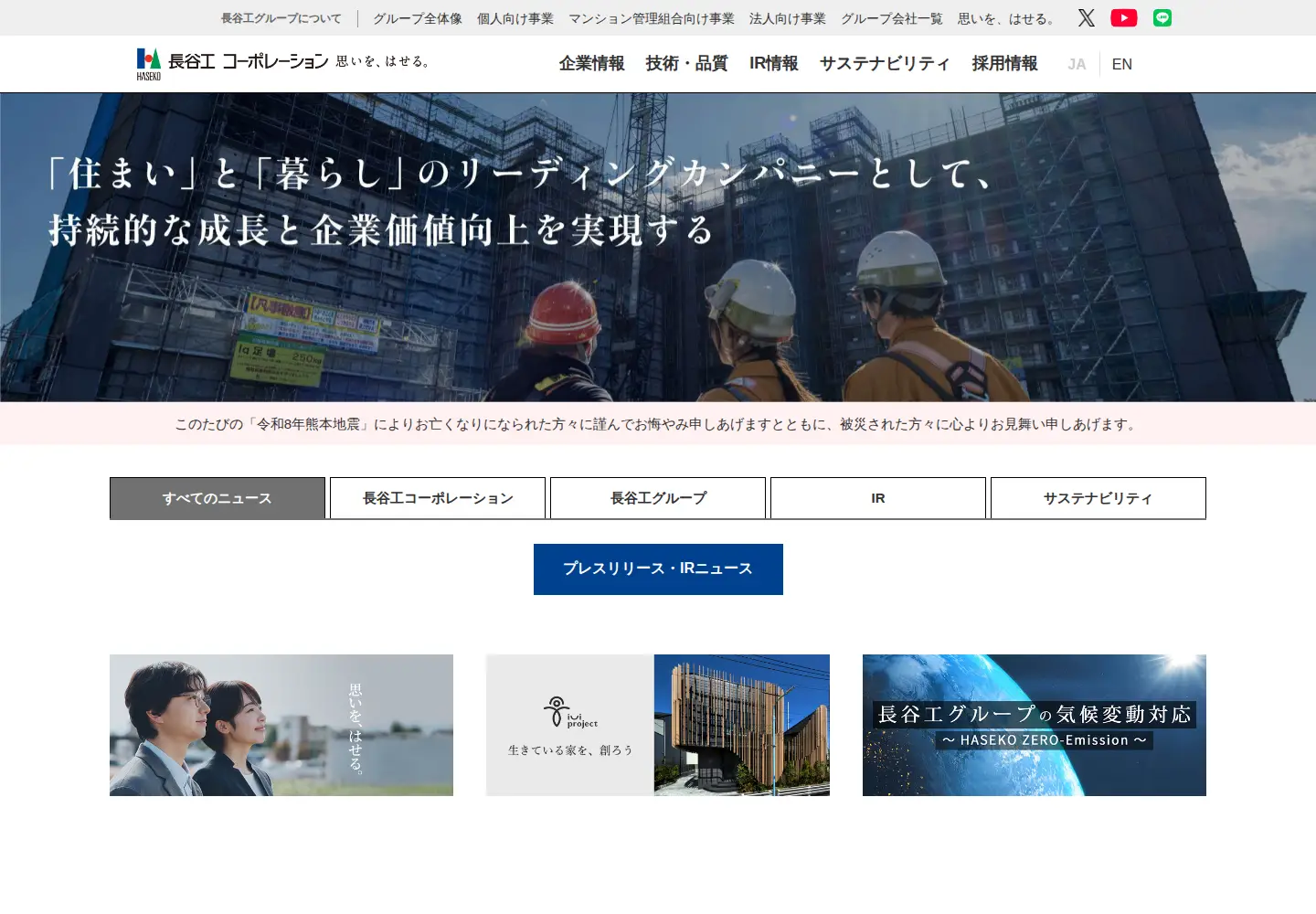The width and height of the screenshot is (1316, 914).
Task: Open the 技術・品質 menu
Action: tap(686, 63)
